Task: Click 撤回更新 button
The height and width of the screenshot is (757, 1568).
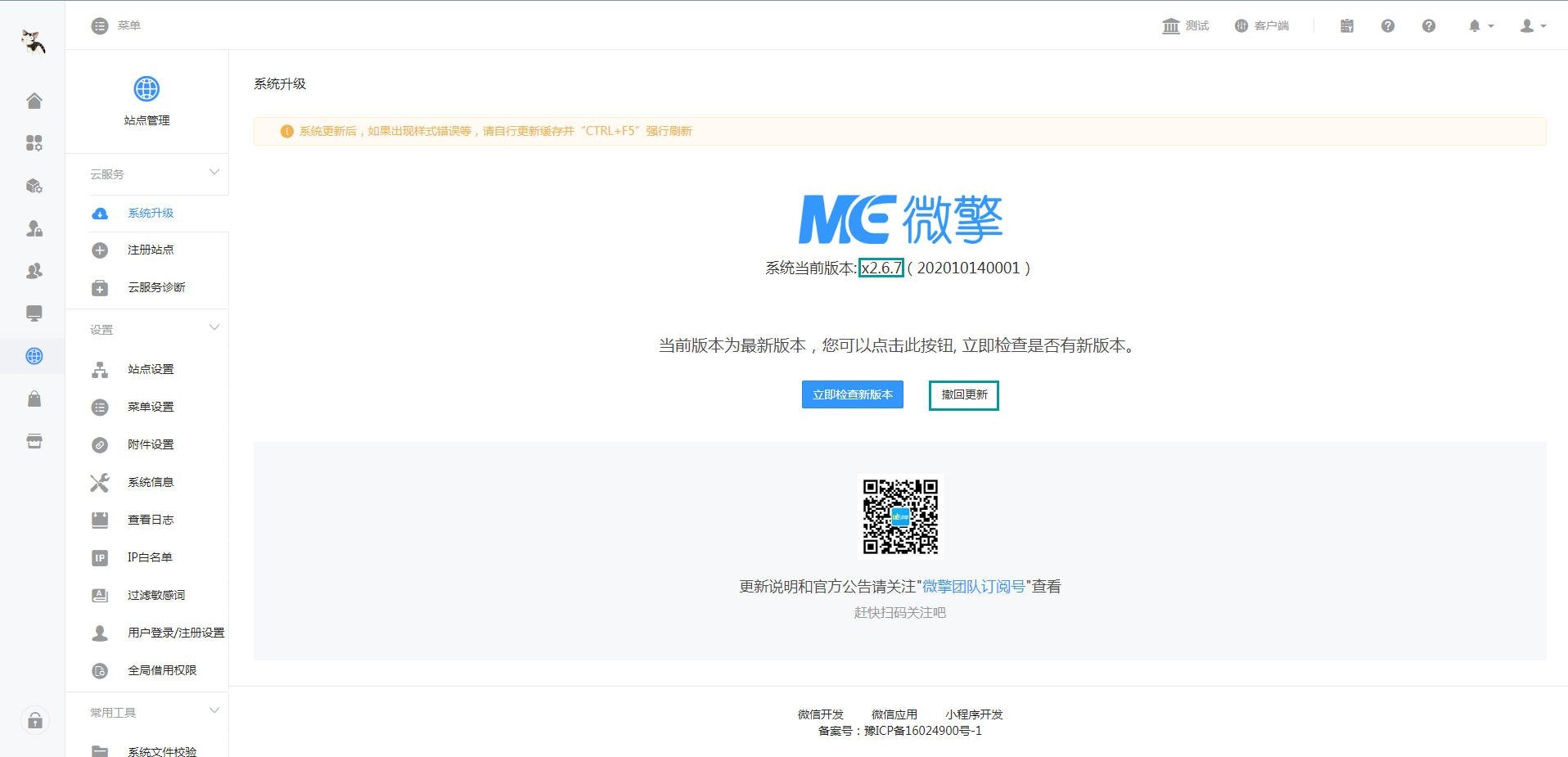Action: (964, 395)
